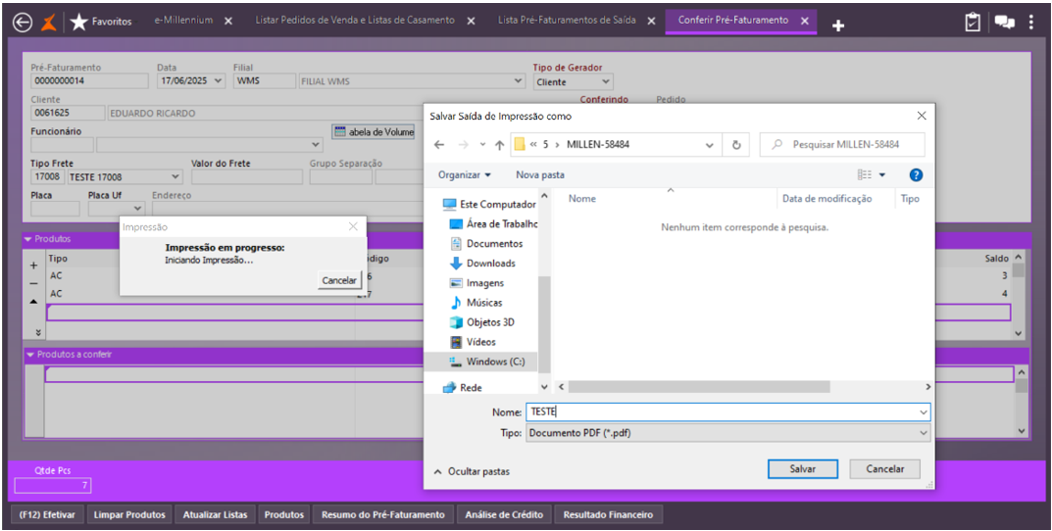Screen dimensions: 1052x531
Task: Collapse the Produtos a conferir section
Action: point(29,354)
